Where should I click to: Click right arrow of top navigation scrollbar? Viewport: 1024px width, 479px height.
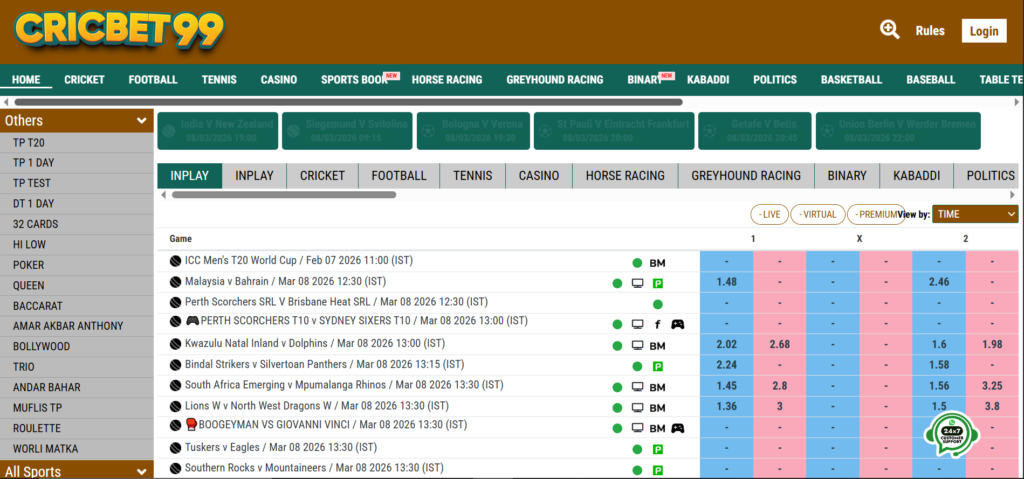(1017, 102)
